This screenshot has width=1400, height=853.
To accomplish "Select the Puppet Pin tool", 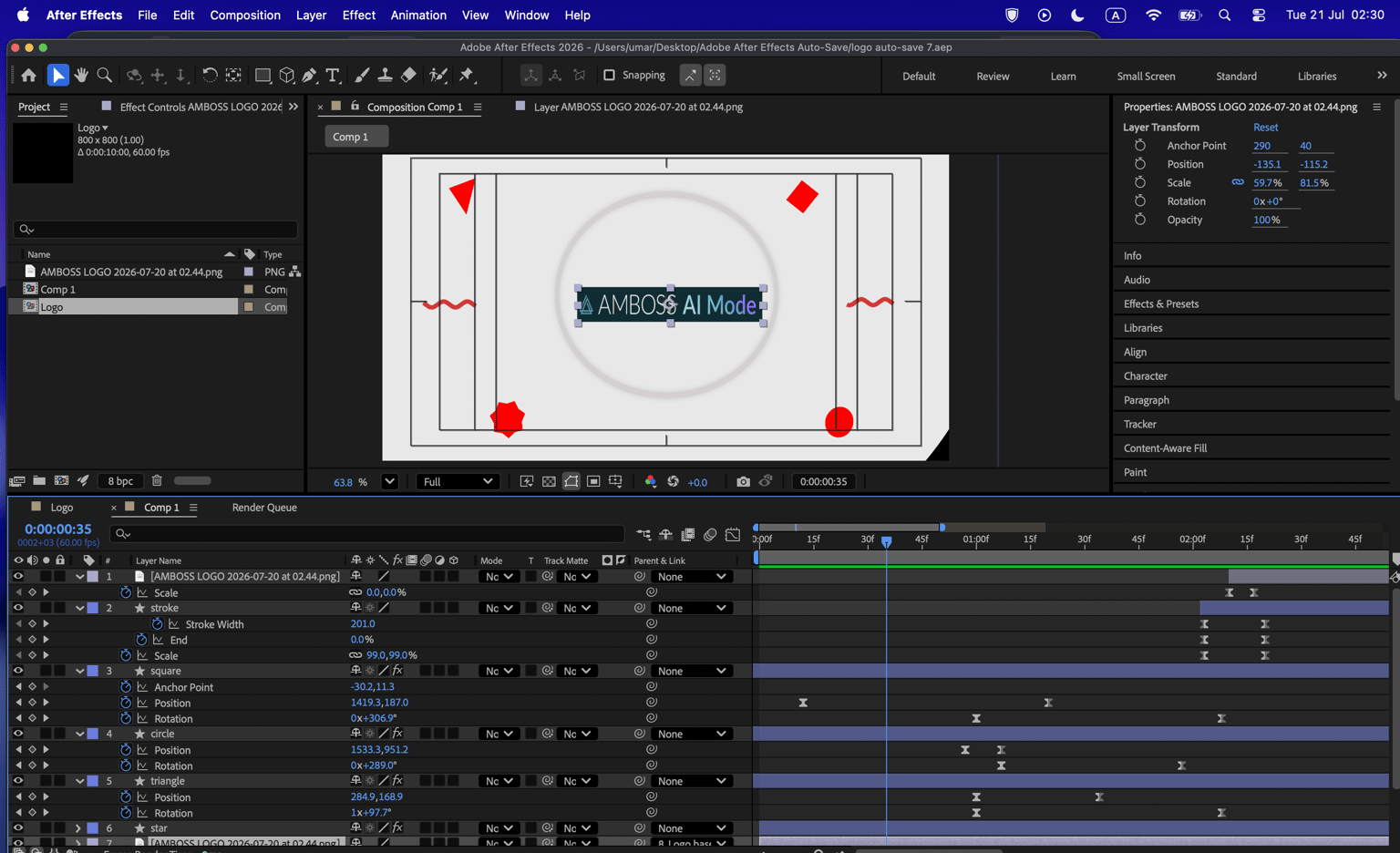I will [x=467, y=76].
